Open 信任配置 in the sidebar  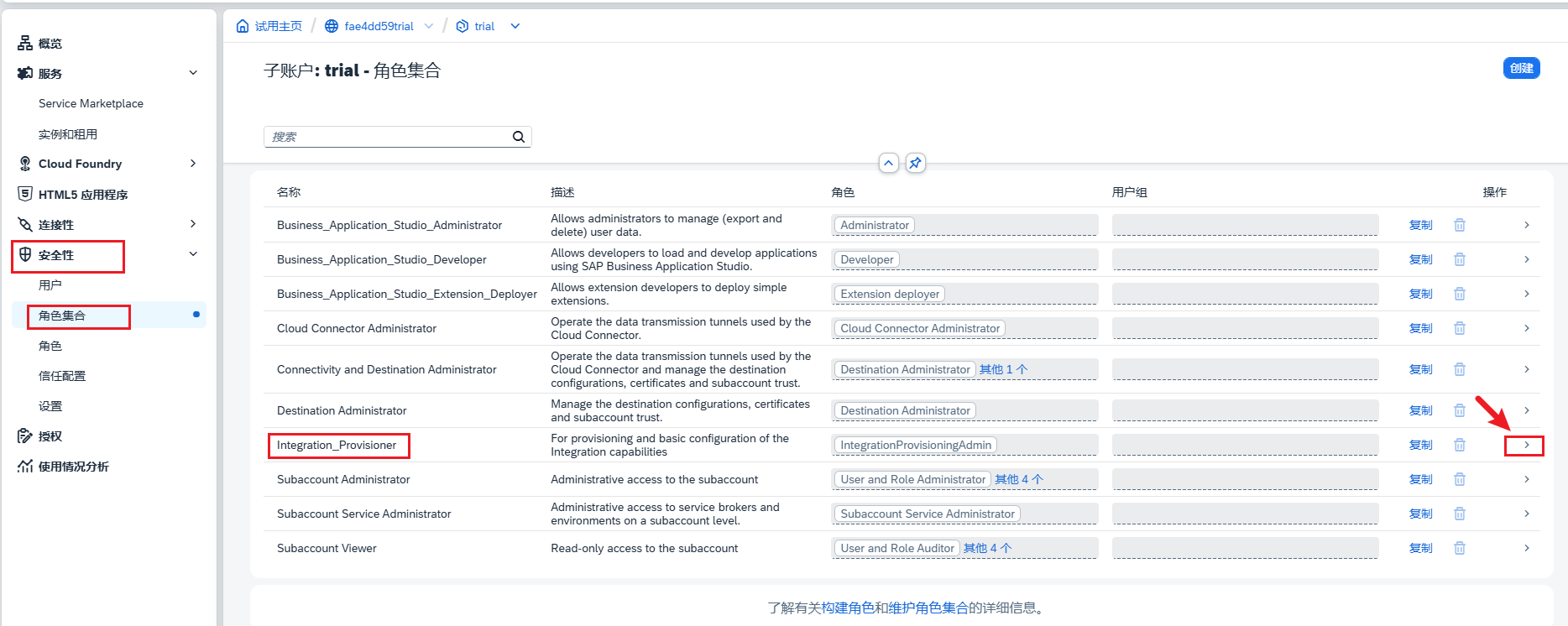(x=62, y=376)
